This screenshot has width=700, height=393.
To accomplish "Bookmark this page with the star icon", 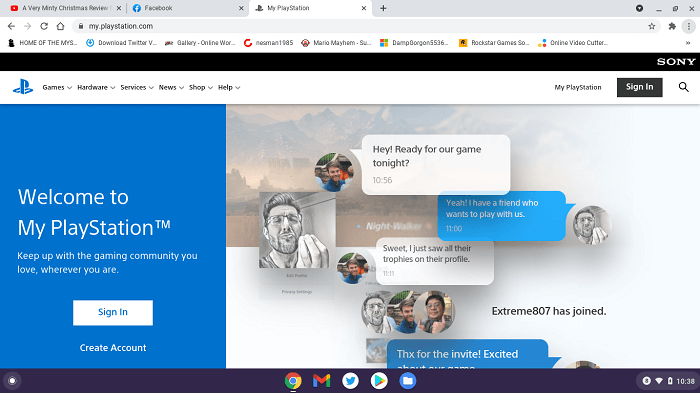I will click(x=652, y=26).
